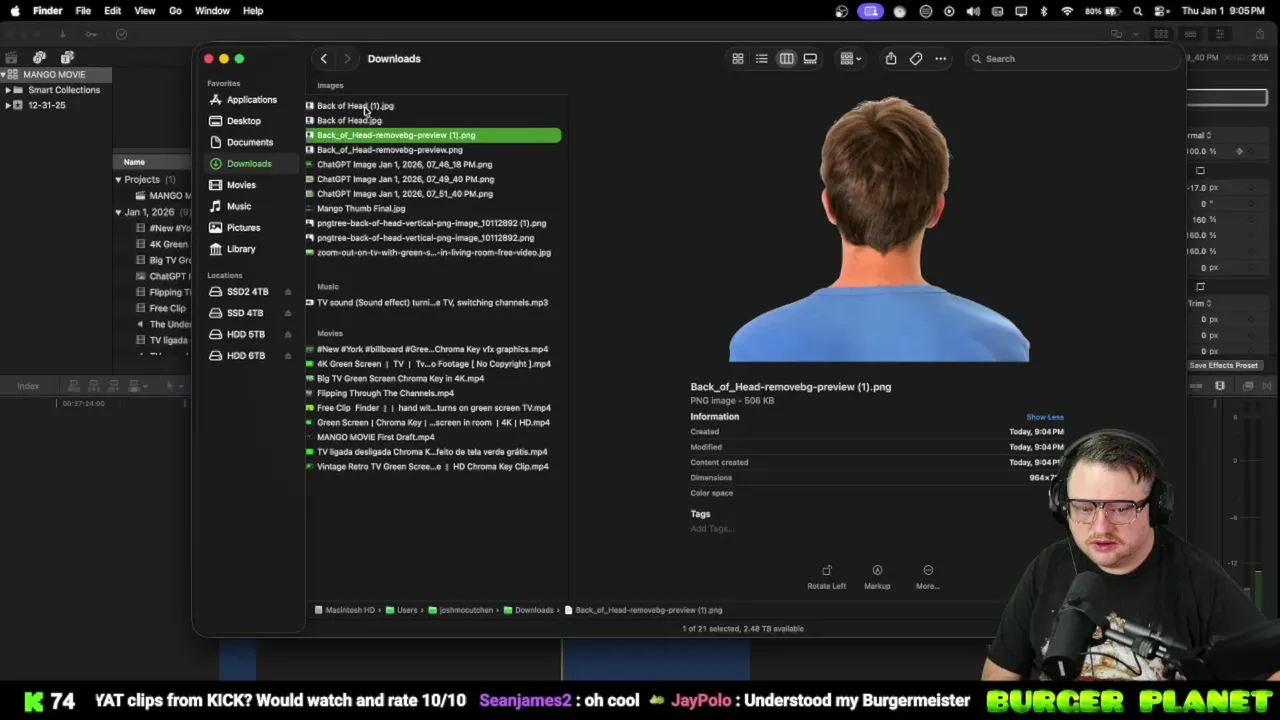Select the TV sound effect mp3 file

[432, 302]
